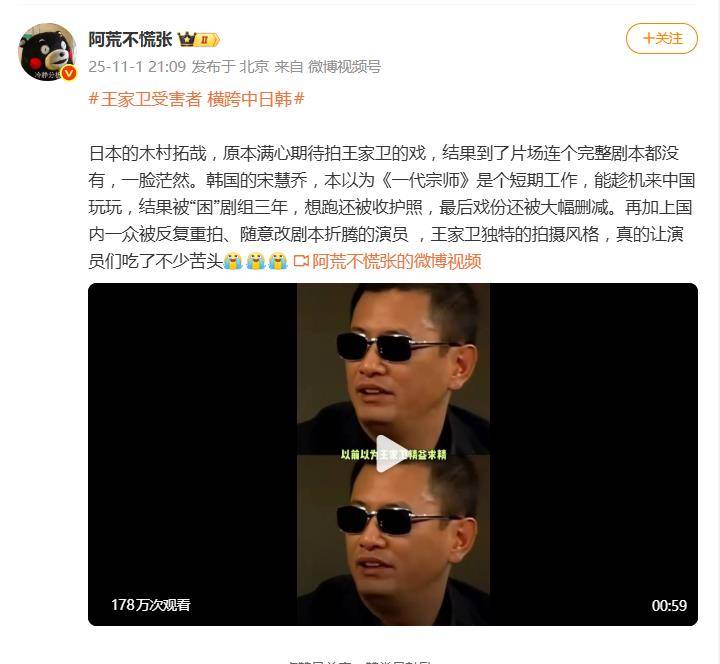This screenshot has height=664, width=720.
Task: Click the video camera icon before video link
Action: (x=300, y=261)
